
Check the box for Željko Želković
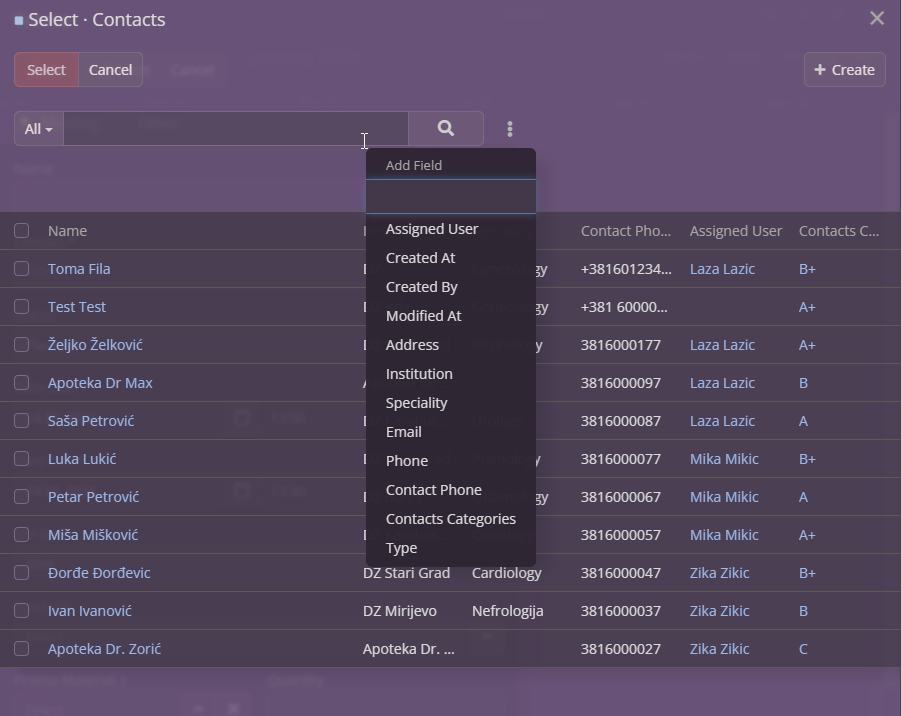(x=21, y=345)
